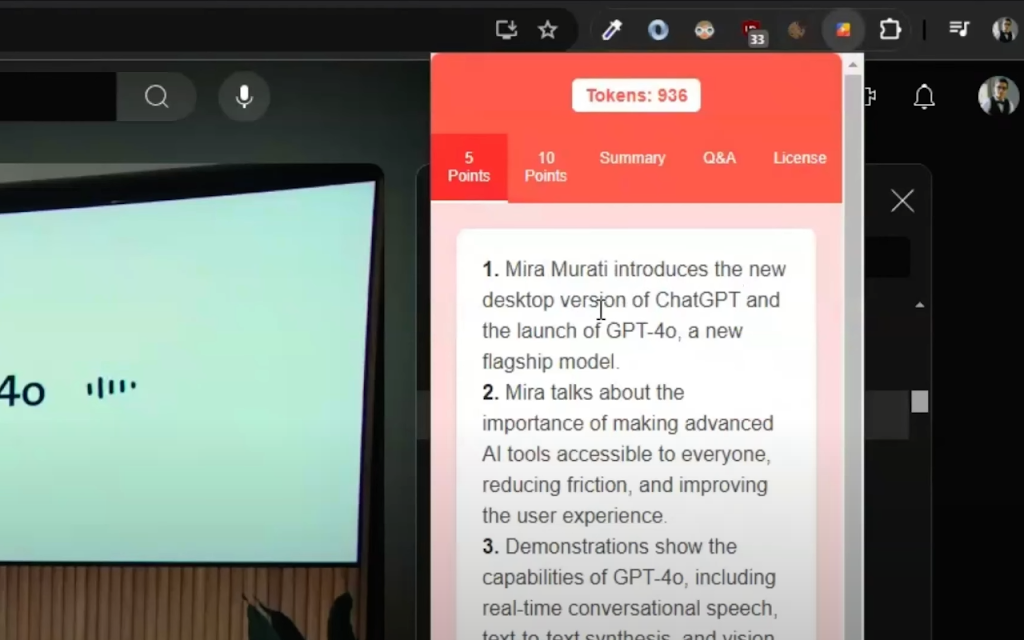
Task: Open the Chrome profile avatar
Action: click(1004, 29)
